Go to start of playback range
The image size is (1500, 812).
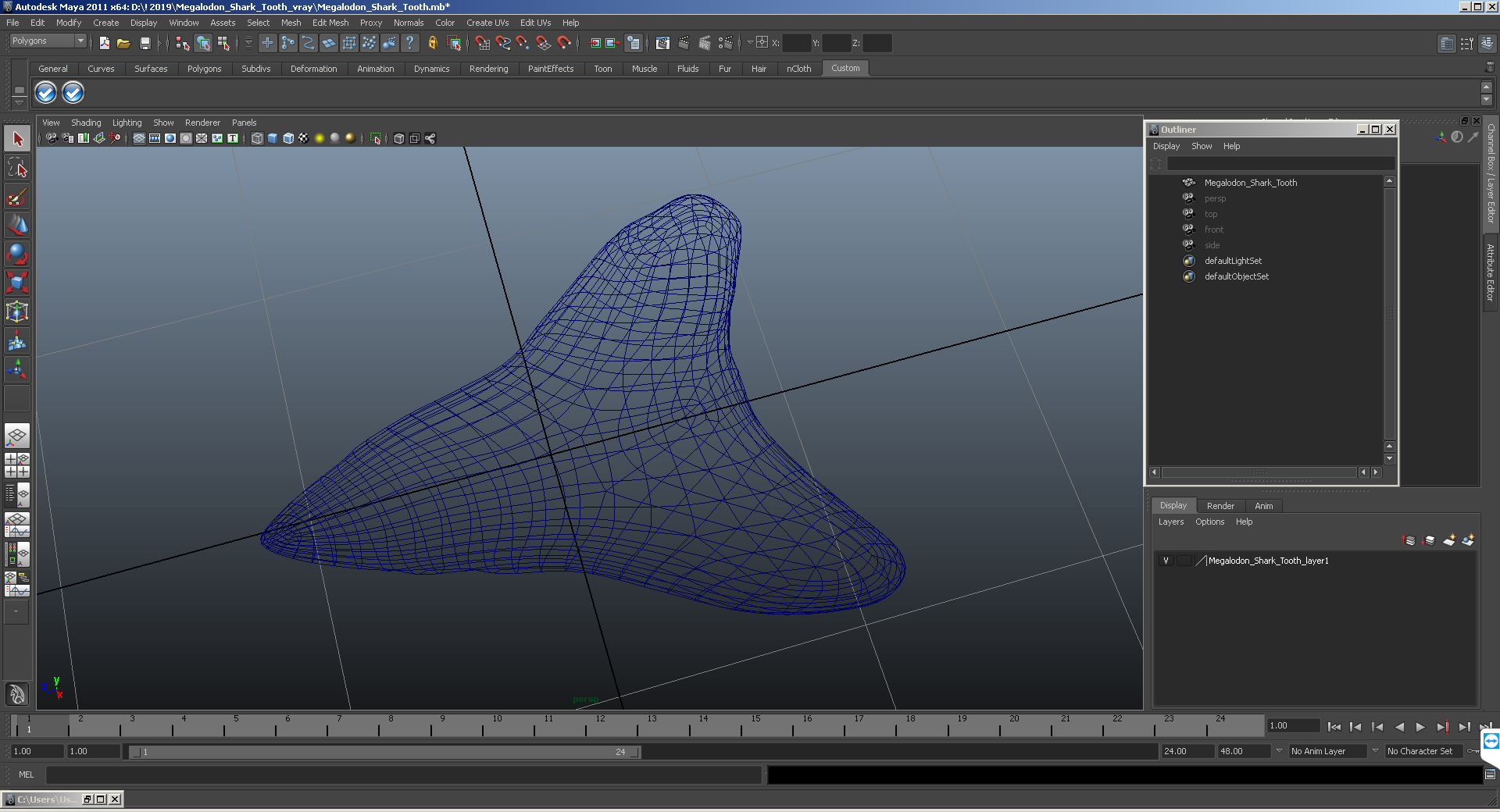(x=1334, y=727)
